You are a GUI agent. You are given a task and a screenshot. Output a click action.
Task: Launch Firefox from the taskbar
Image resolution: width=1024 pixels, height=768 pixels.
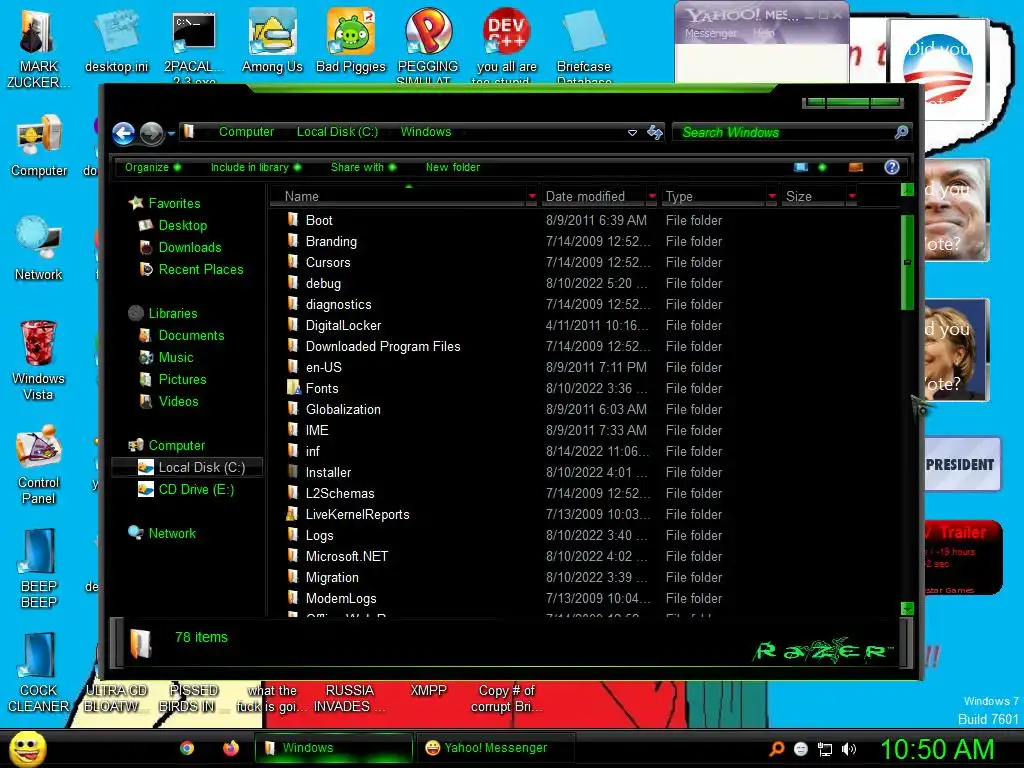click(x=231, y=748)
